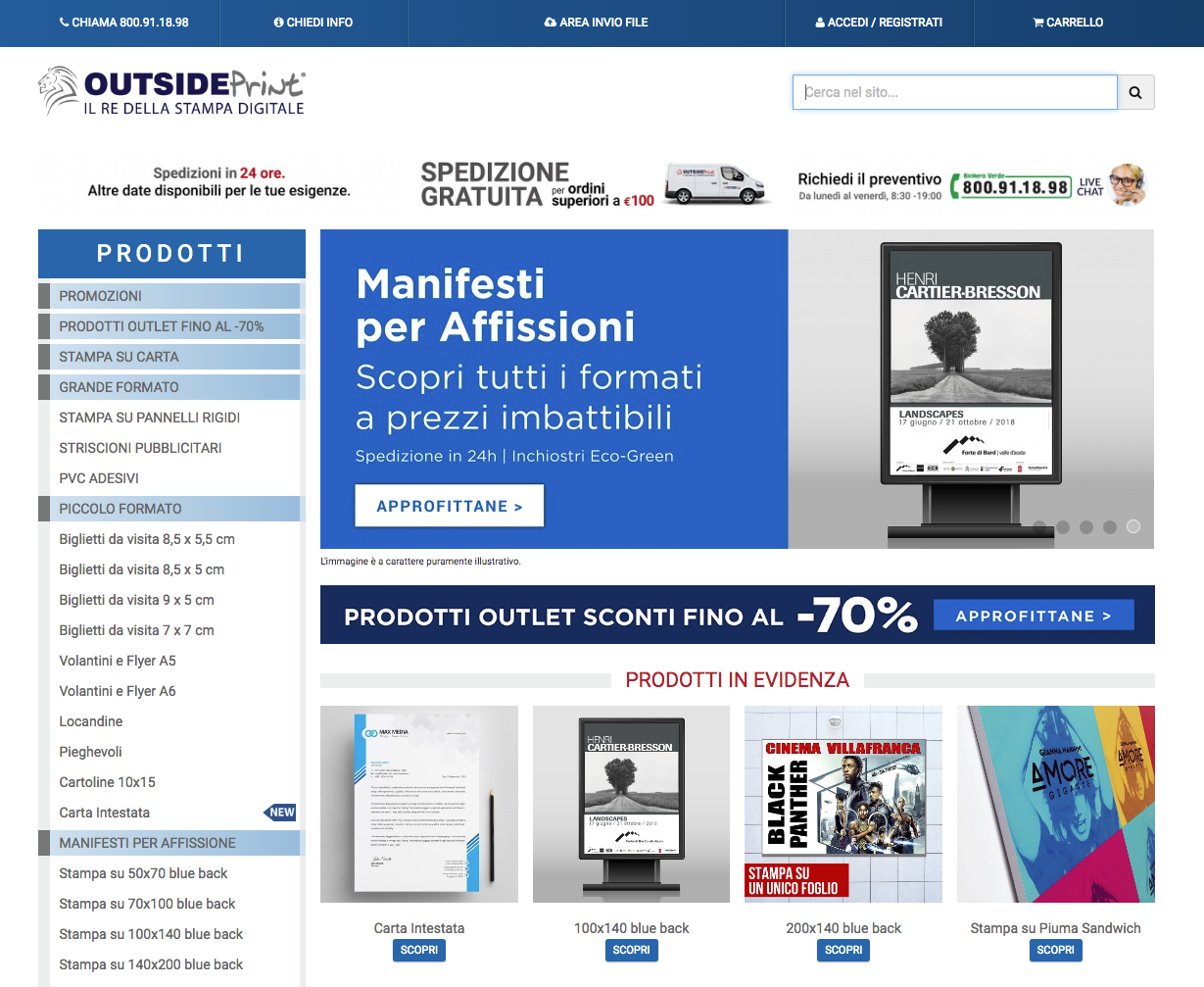Open Volantini e Flyer A6
This screenshot has height=987, width=1204.
(118, 691)
